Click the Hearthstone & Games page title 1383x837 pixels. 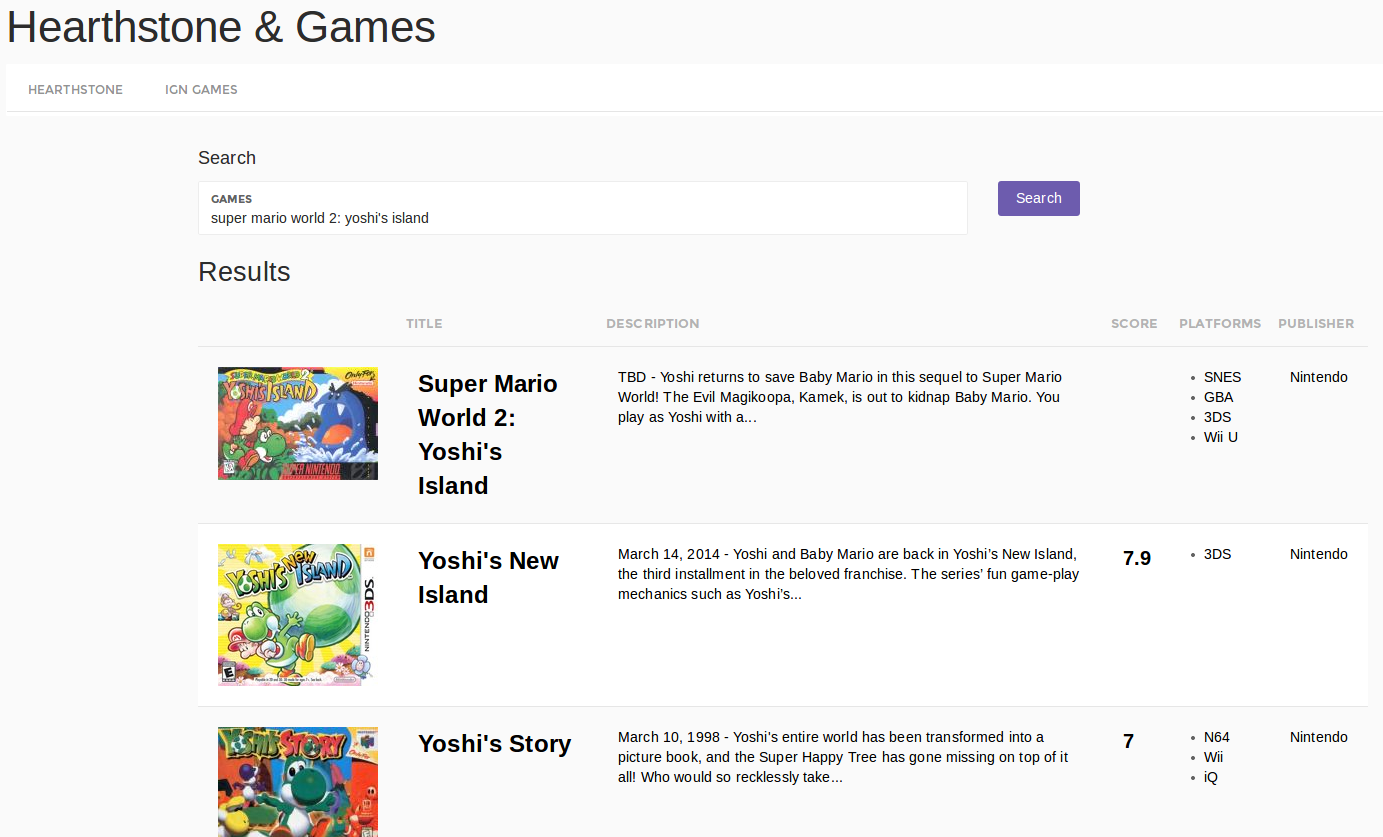(221, 27)
